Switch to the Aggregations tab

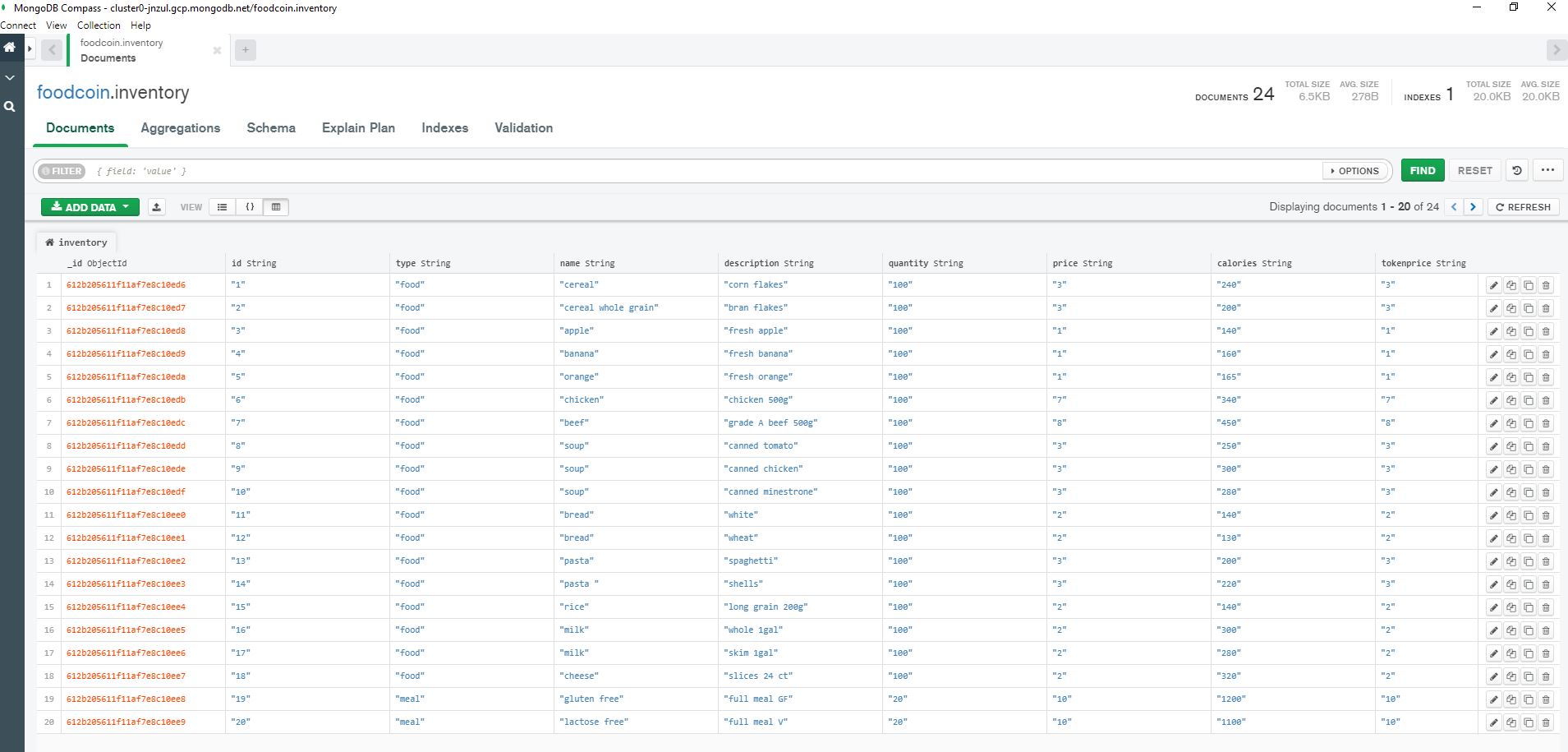[x=181, y=128]
